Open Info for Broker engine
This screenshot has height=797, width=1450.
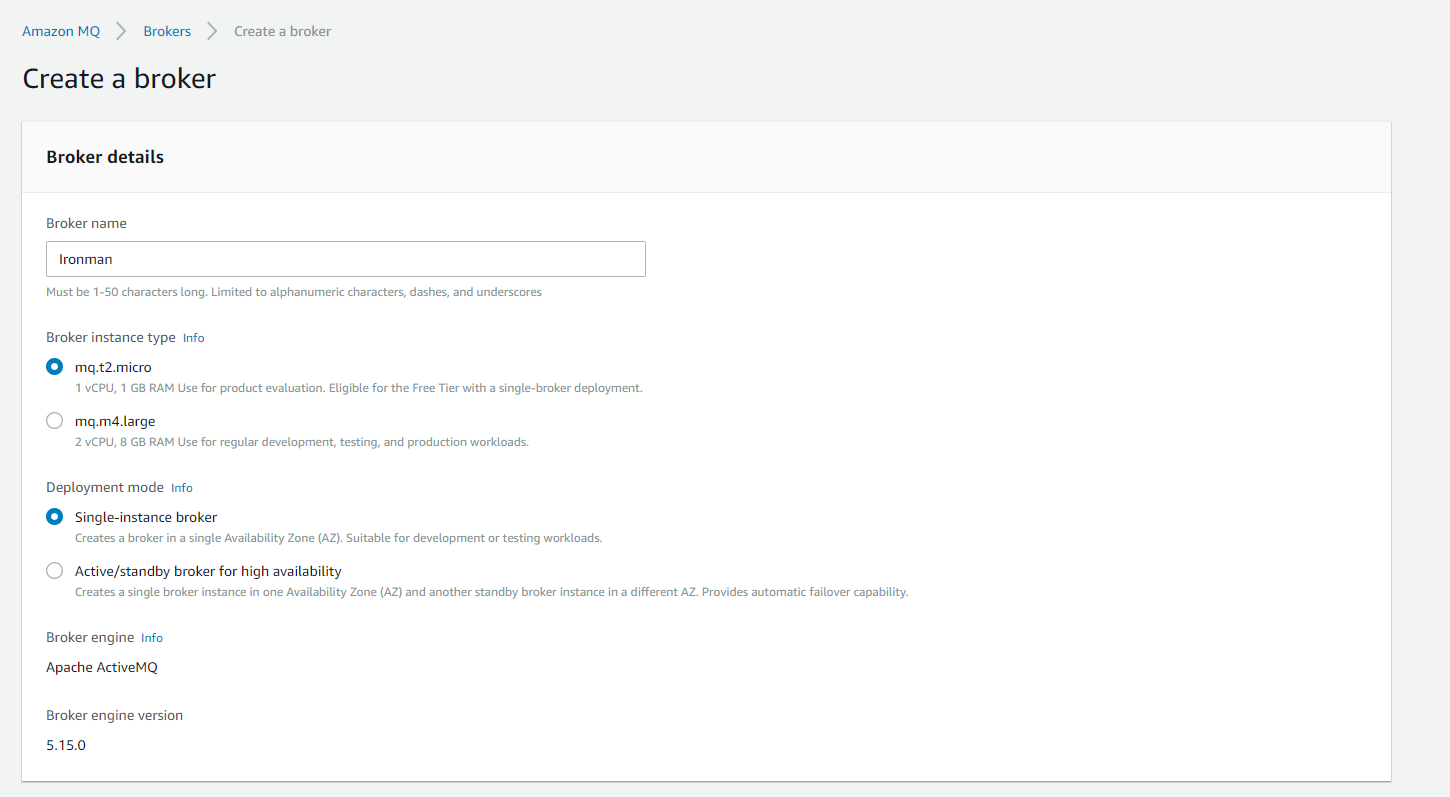(x=152, y=638)
